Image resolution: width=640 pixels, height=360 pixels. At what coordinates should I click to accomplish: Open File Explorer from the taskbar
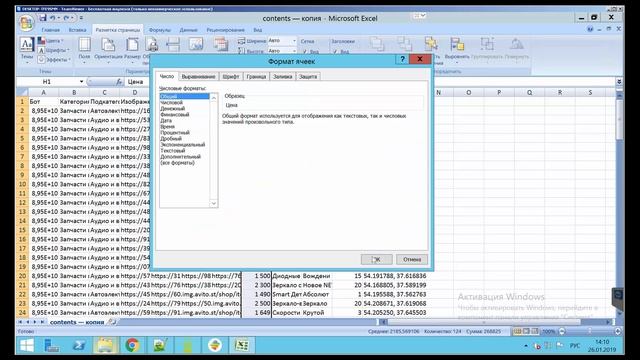pos(105,345)
